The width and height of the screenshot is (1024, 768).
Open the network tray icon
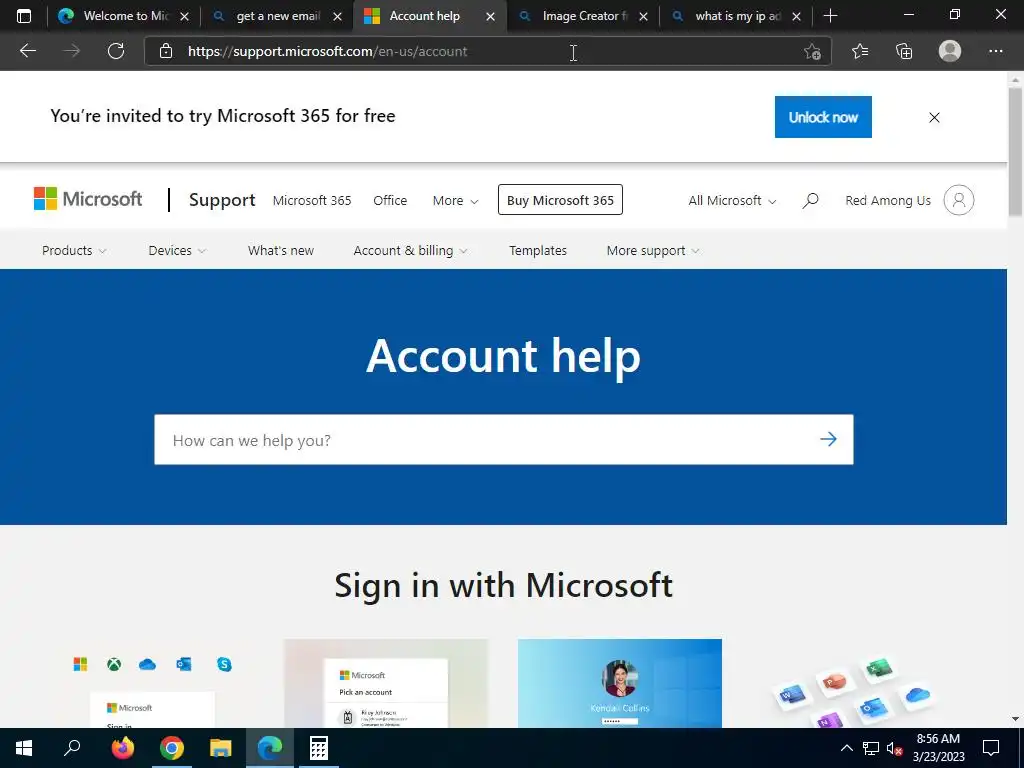871,748
